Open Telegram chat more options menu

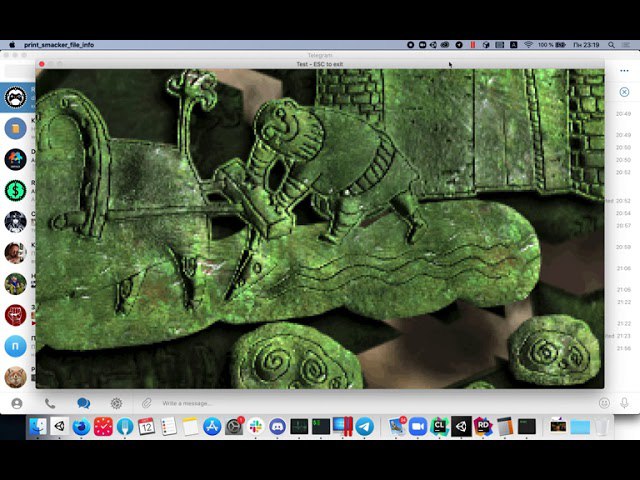tap(624, 71)
